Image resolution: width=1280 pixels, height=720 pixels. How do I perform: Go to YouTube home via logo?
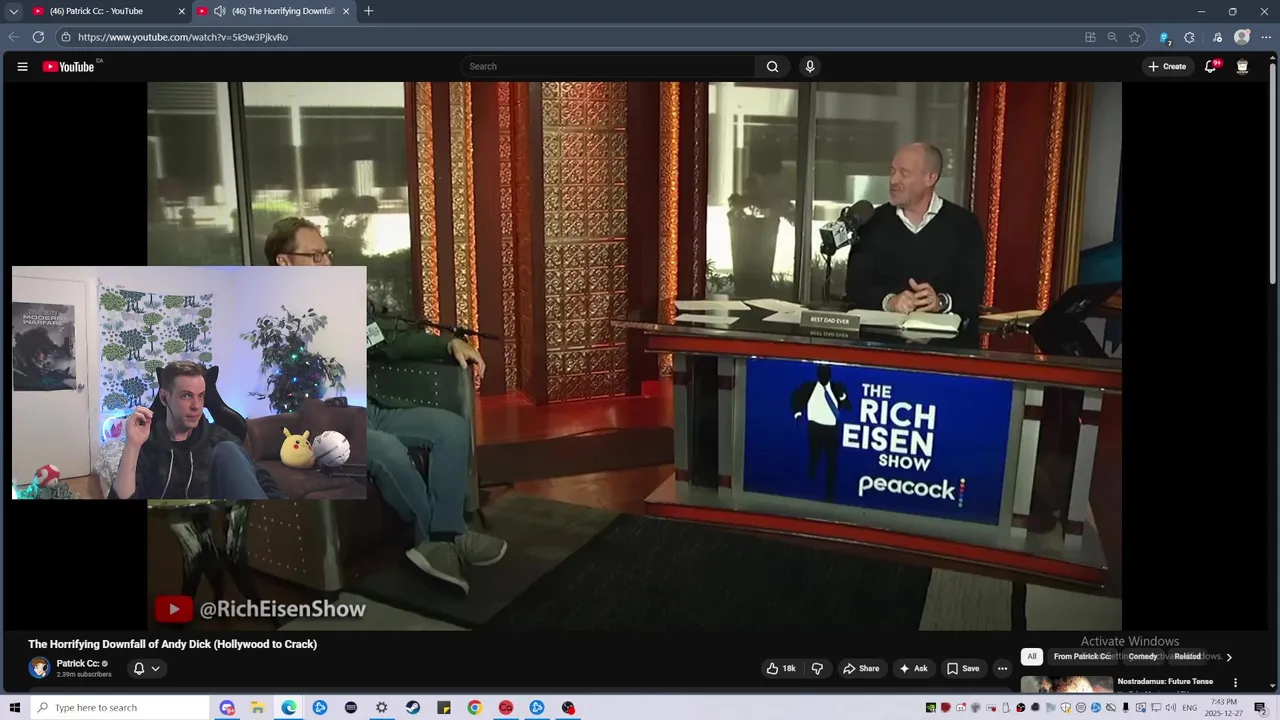click(x=69, y=67)
